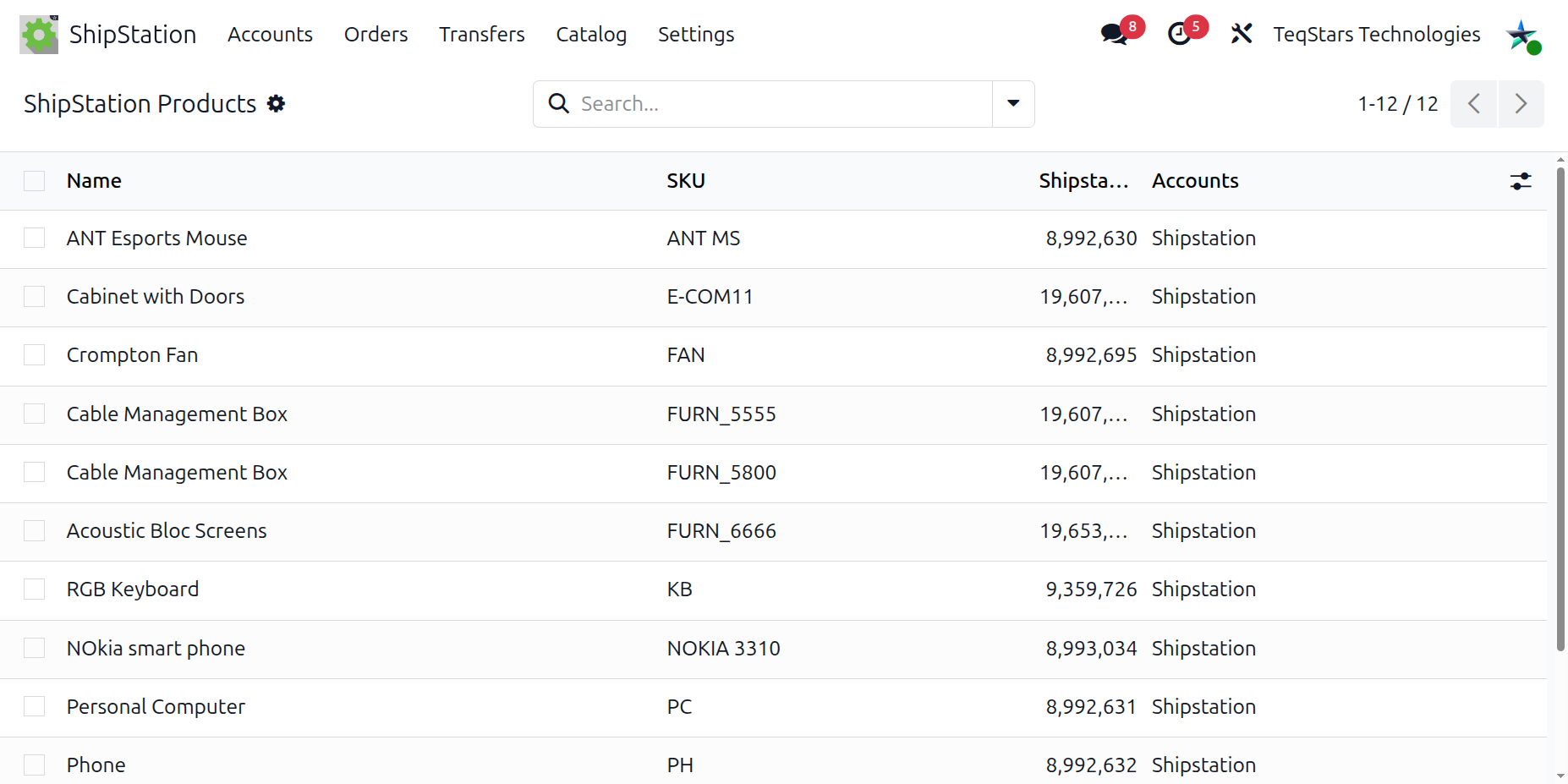Go to the next page arrow
The image size is (1568, 784).
tap(1521, 104)
